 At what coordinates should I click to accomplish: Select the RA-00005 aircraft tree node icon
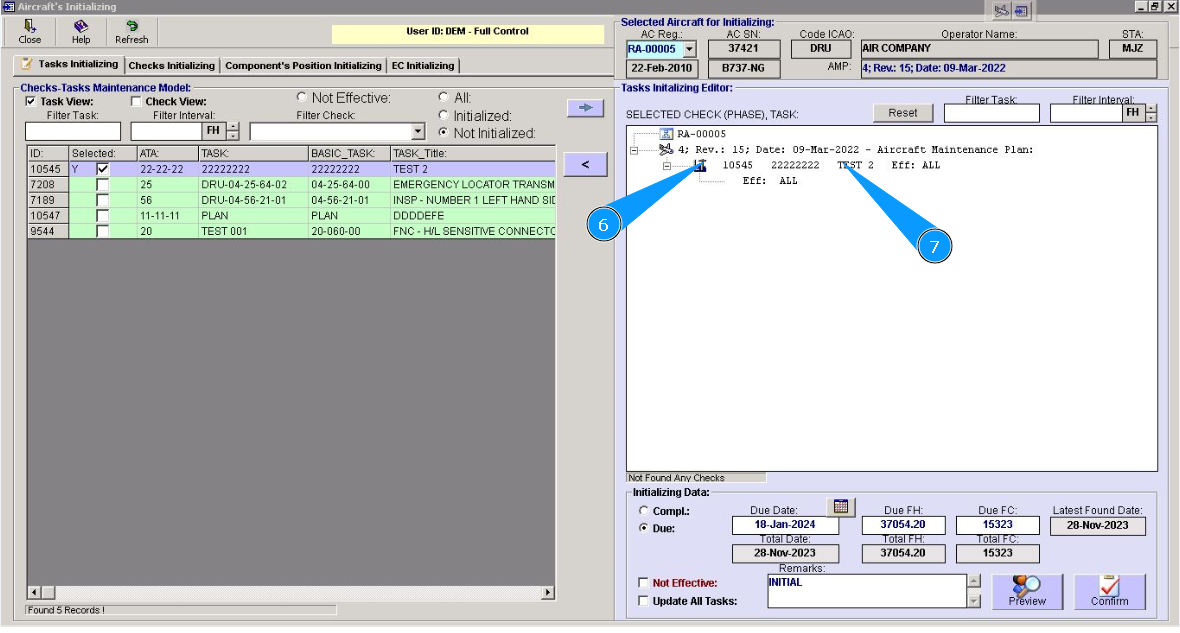pos(667,134)
